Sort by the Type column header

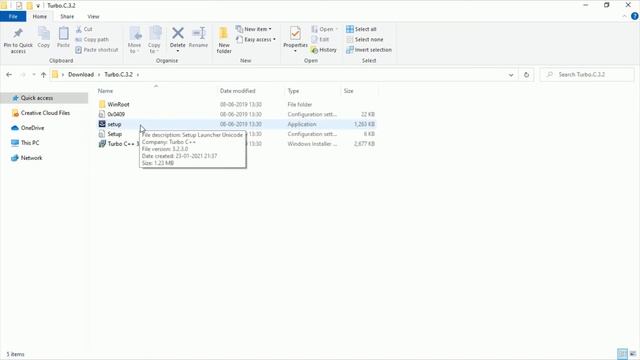coord(293,91)
